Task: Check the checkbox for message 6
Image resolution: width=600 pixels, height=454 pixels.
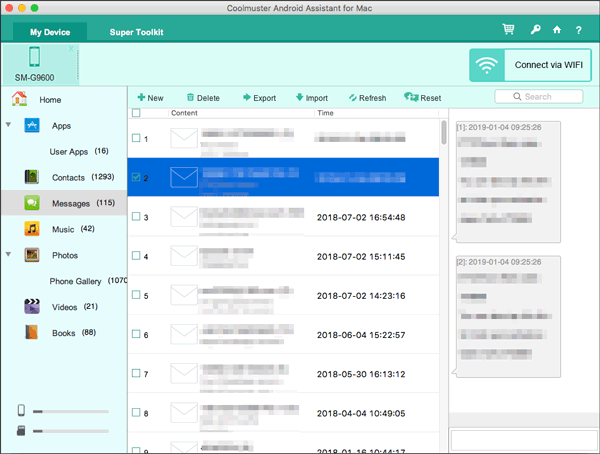Action: point(136,334)
